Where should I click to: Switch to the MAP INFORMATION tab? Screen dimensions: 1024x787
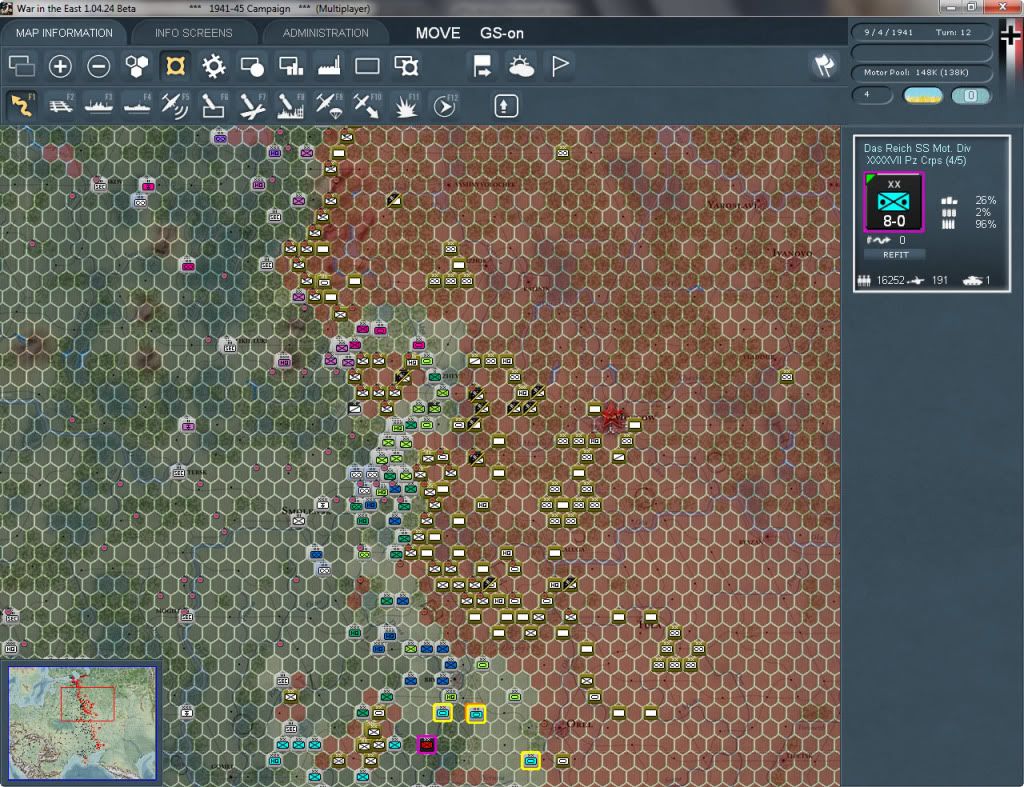[64, 33]
